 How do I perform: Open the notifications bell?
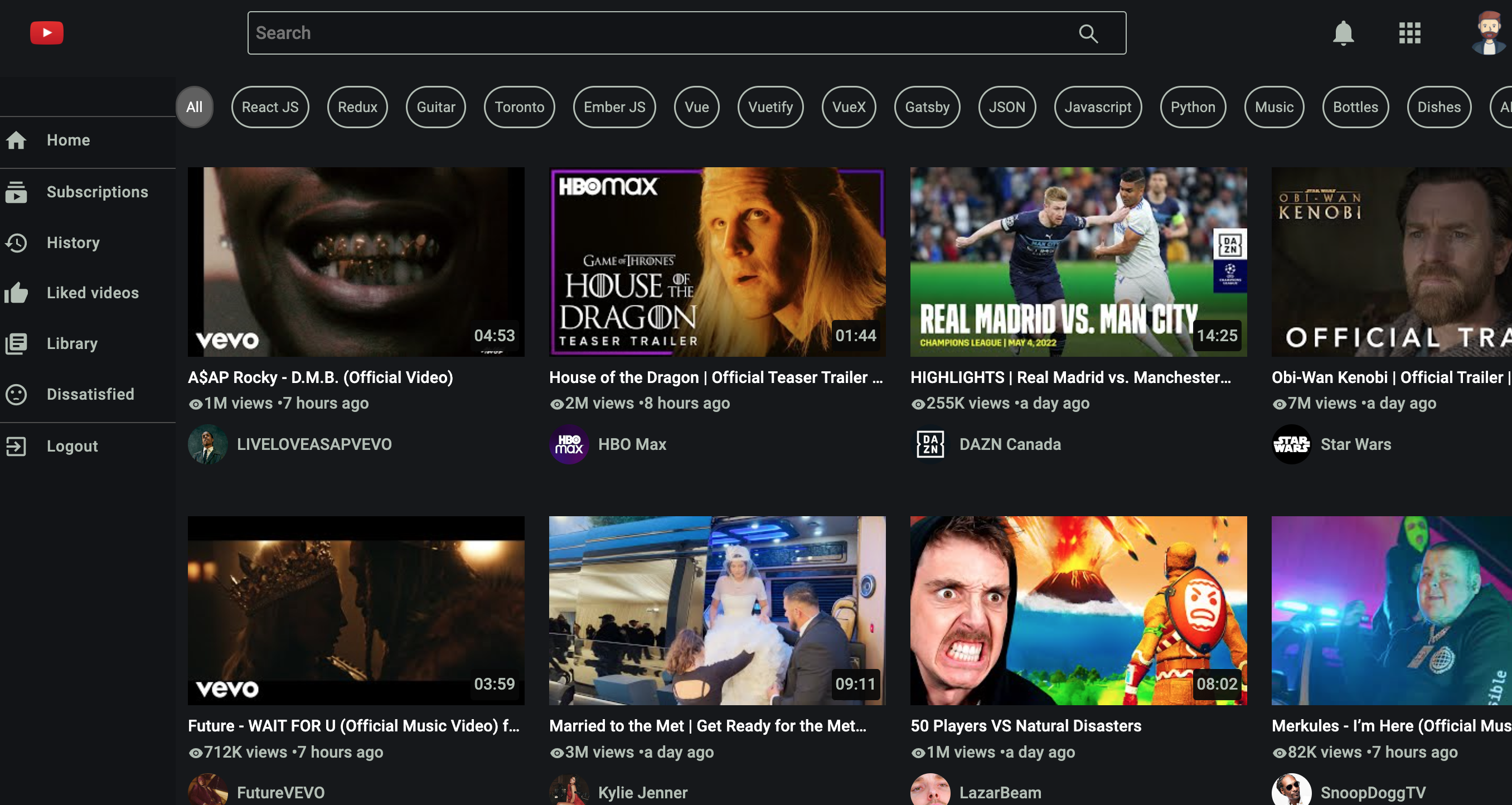tap(1343, 33)
